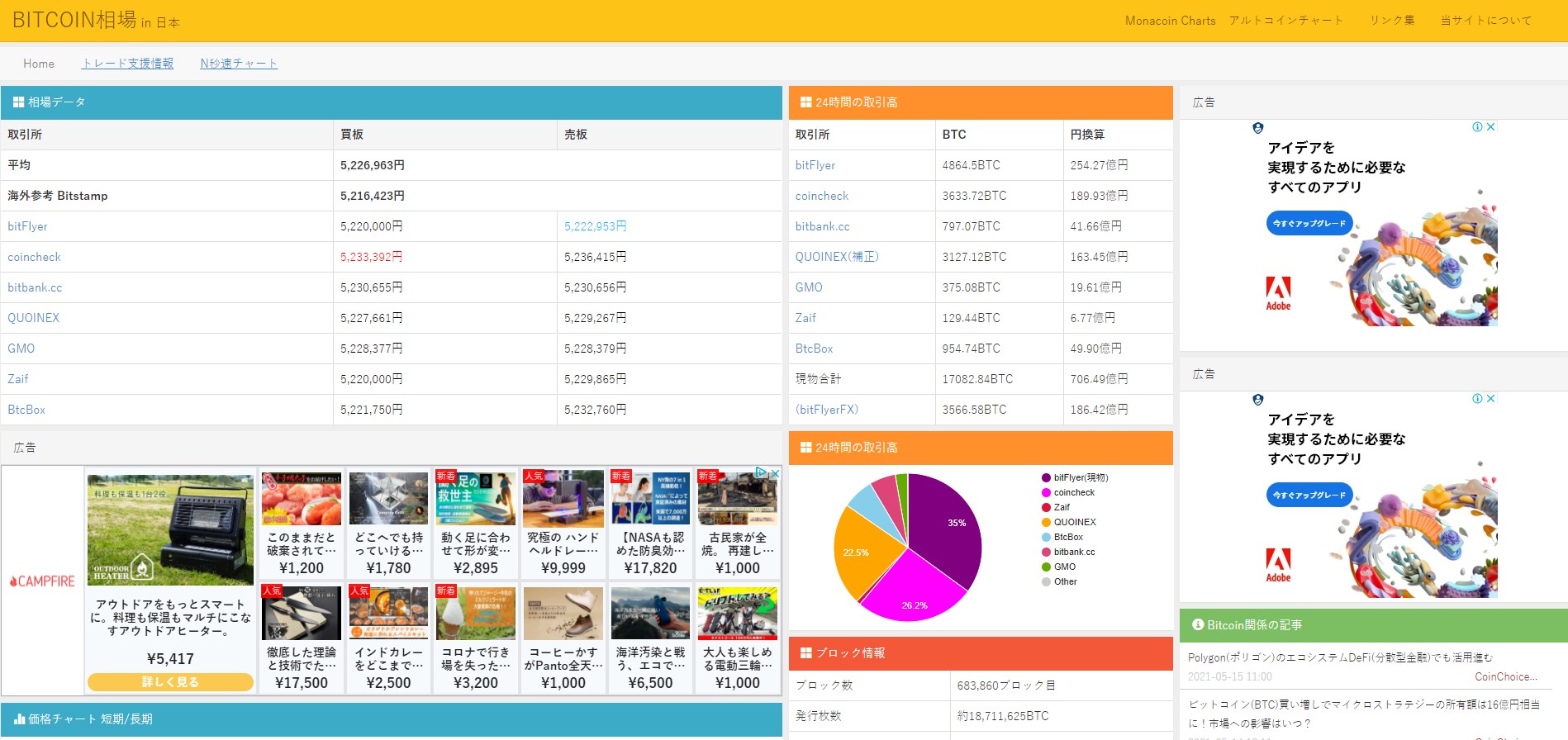
Task: Click the Adobe logo in upper ad
Action: [1278, 293]
